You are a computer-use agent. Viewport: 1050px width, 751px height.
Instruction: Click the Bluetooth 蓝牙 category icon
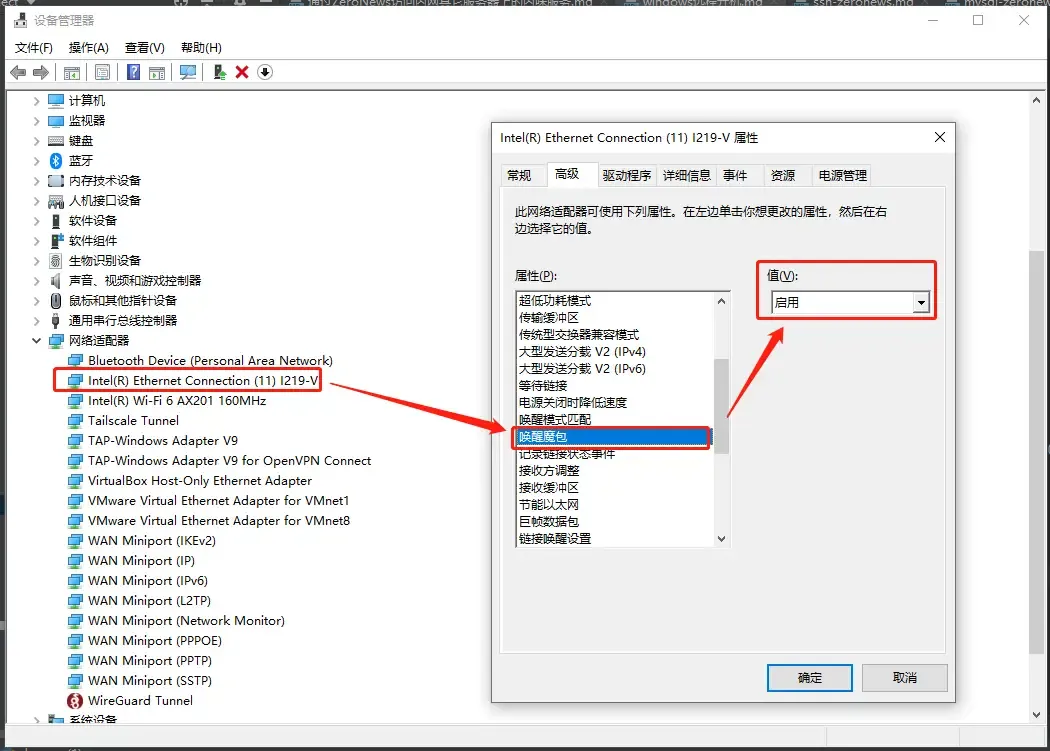pos(56,161)
